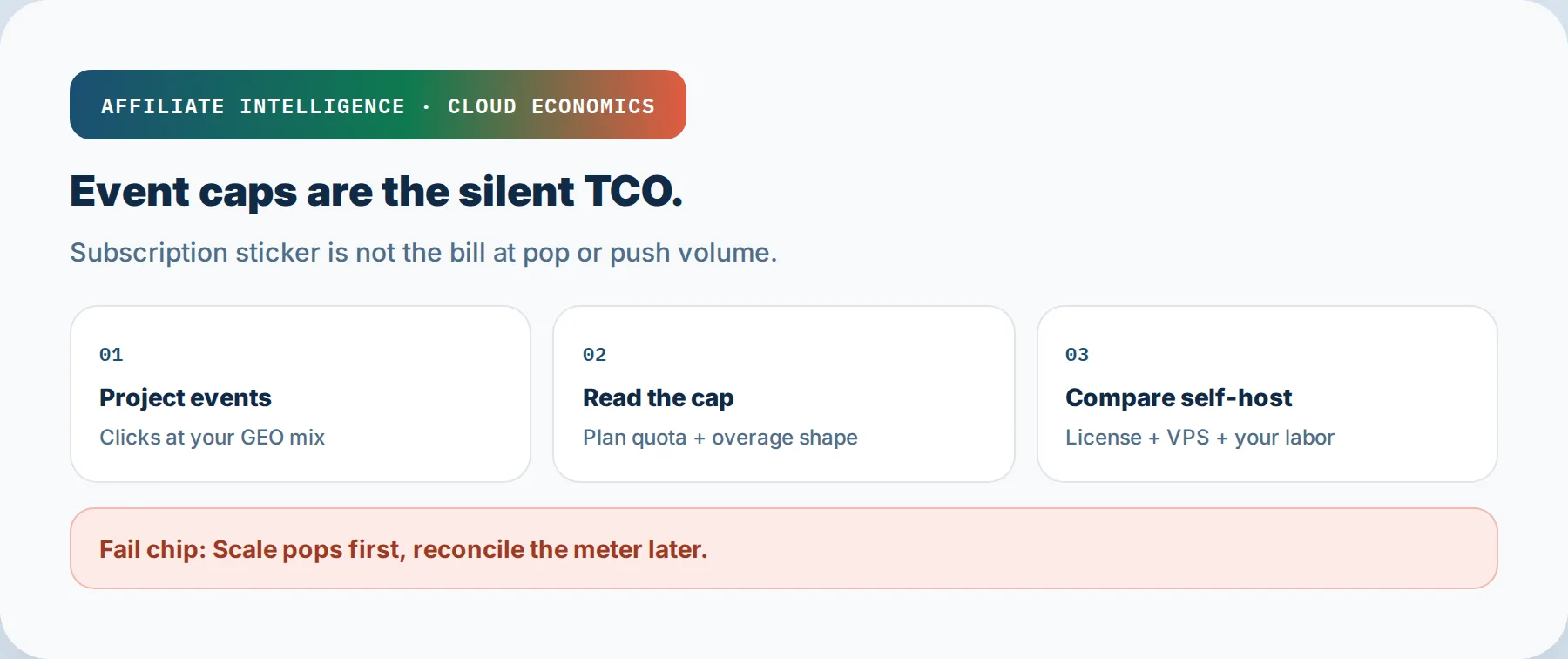The width and height of the screenshot is (1568, 659).
Task: Select the Project events heading
Action: (x=186, y=397)
